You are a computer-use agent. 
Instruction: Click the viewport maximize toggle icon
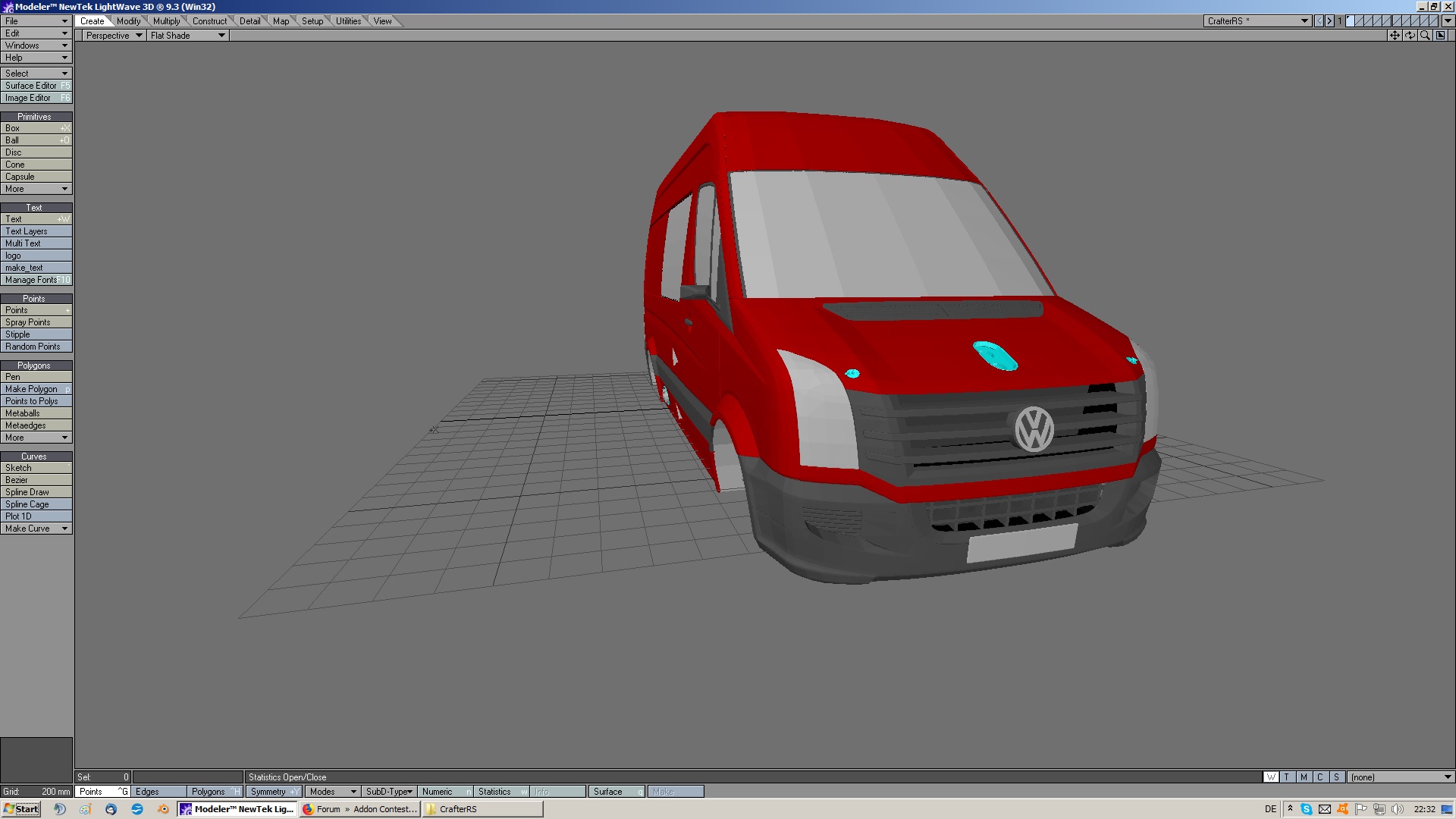tap(1441, 36)
